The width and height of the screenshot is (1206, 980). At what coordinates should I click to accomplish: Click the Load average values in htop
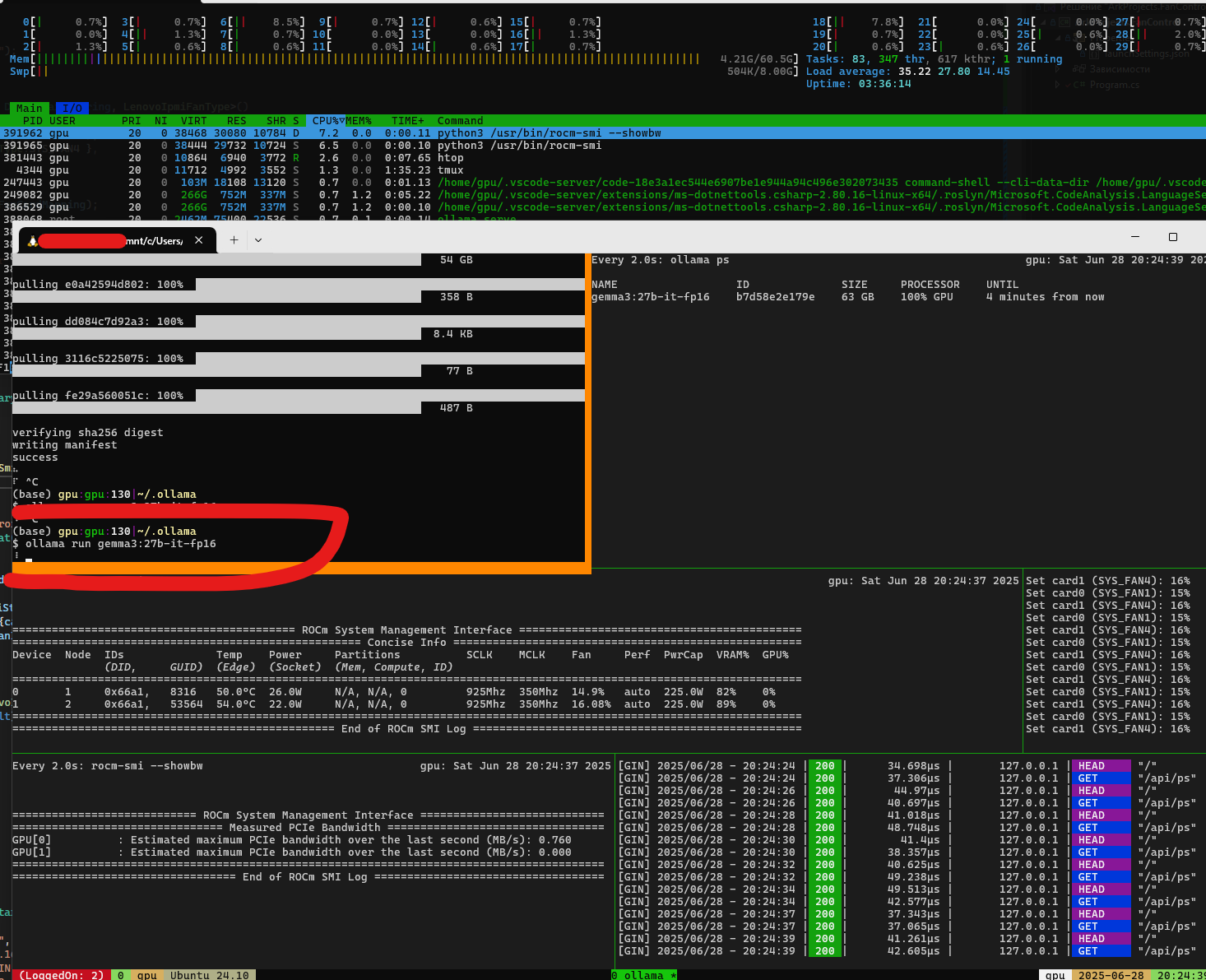954,72
